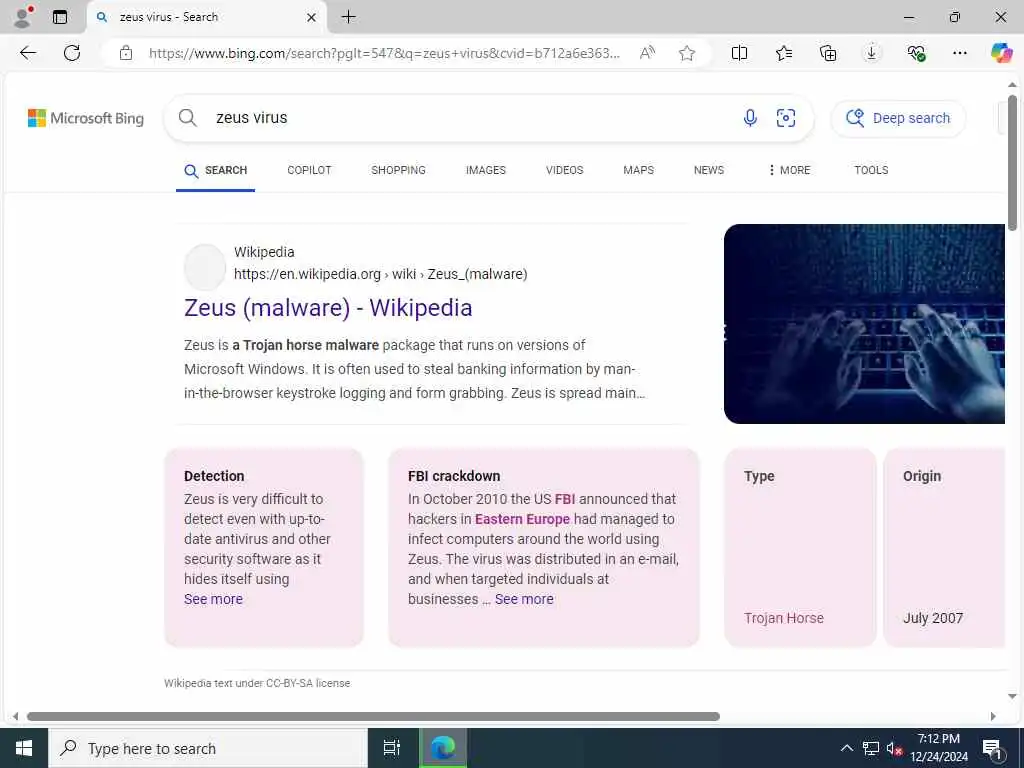Open the notification center icon
The width and height of the screenshot is (1024, 768).
993,748
